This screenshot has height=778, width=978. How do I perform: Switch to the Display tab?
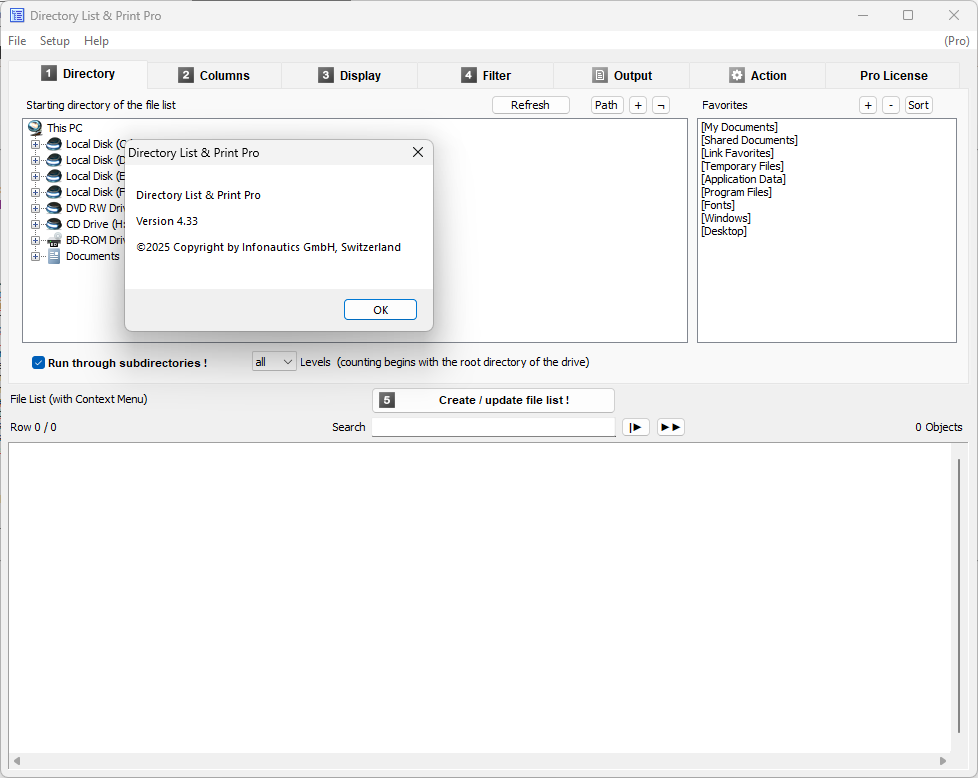click(x=349, y=75)
